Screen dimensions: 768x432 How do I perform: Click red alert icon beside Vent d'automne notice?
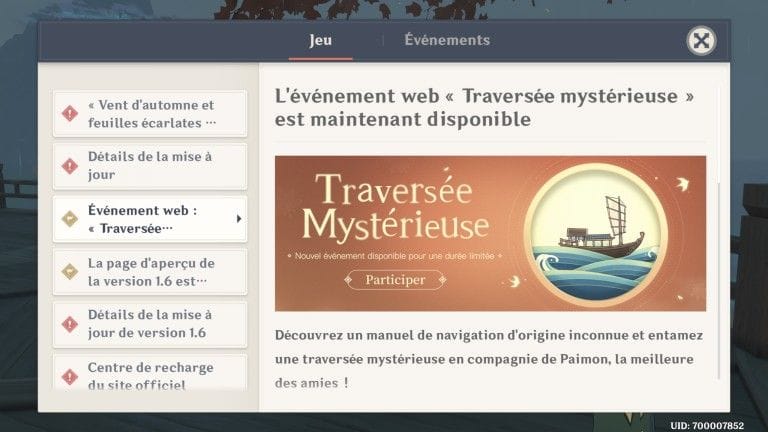click(x=70, y=114)
